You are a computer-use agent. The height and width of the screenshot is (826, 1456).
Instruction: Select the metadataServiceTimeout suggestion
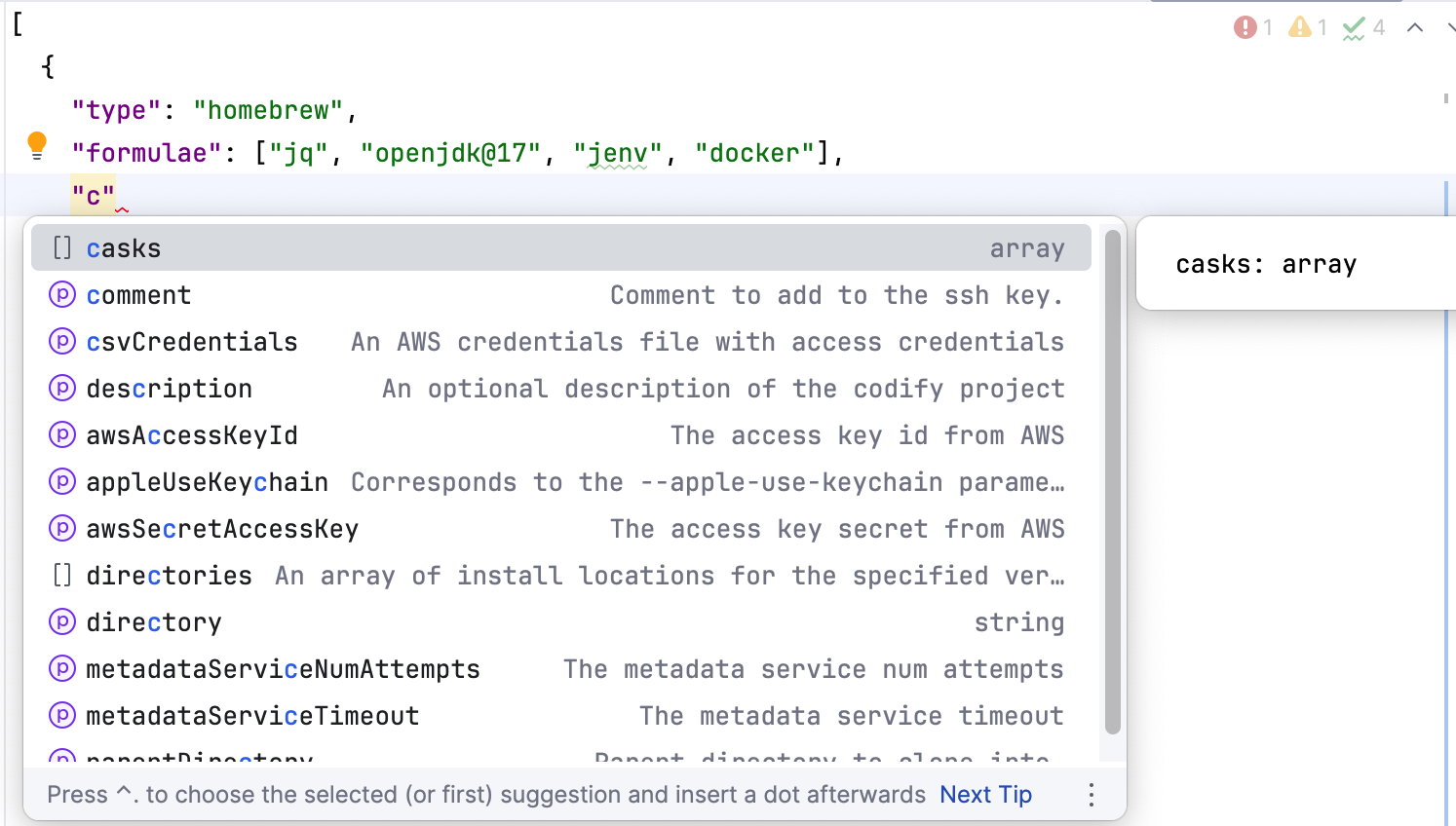click(252, 716)
